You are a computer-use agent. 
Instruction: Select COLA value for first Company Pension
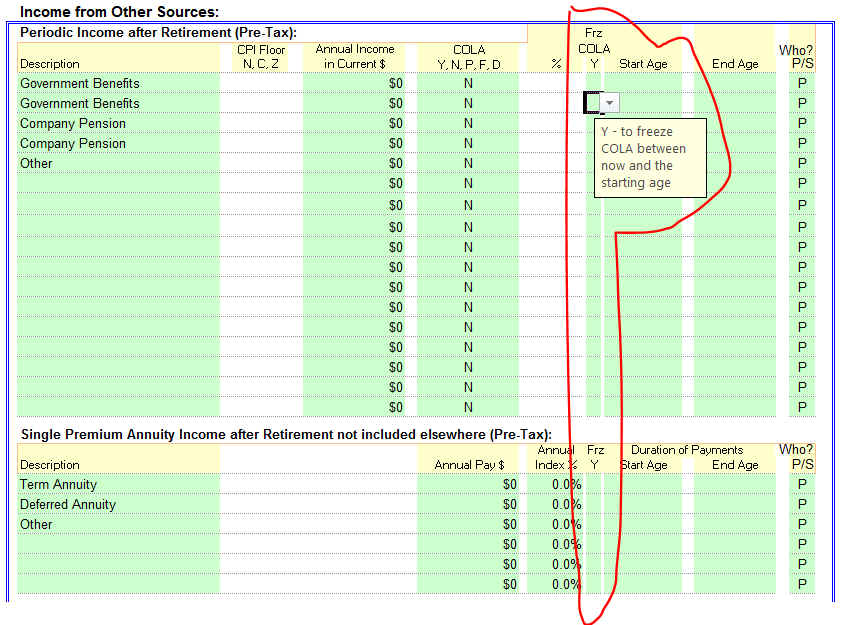(x=468, y=123)
